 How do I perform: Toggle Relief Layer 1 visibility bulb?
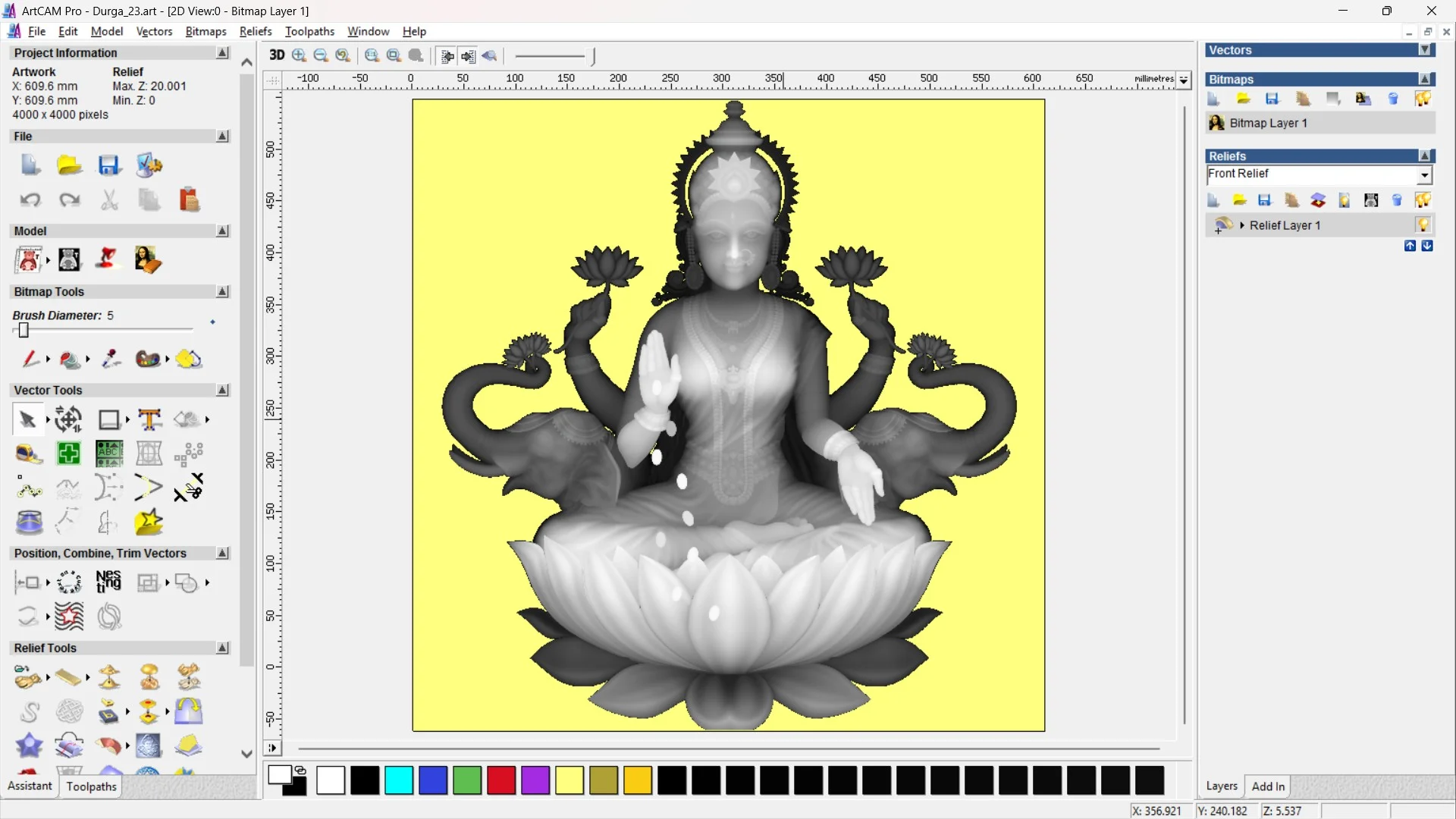[1423, 225]
